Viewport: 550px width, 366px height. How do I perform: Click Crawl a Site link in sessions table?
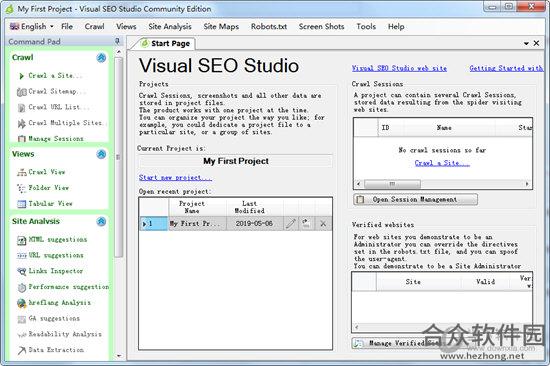click(442, 163)
